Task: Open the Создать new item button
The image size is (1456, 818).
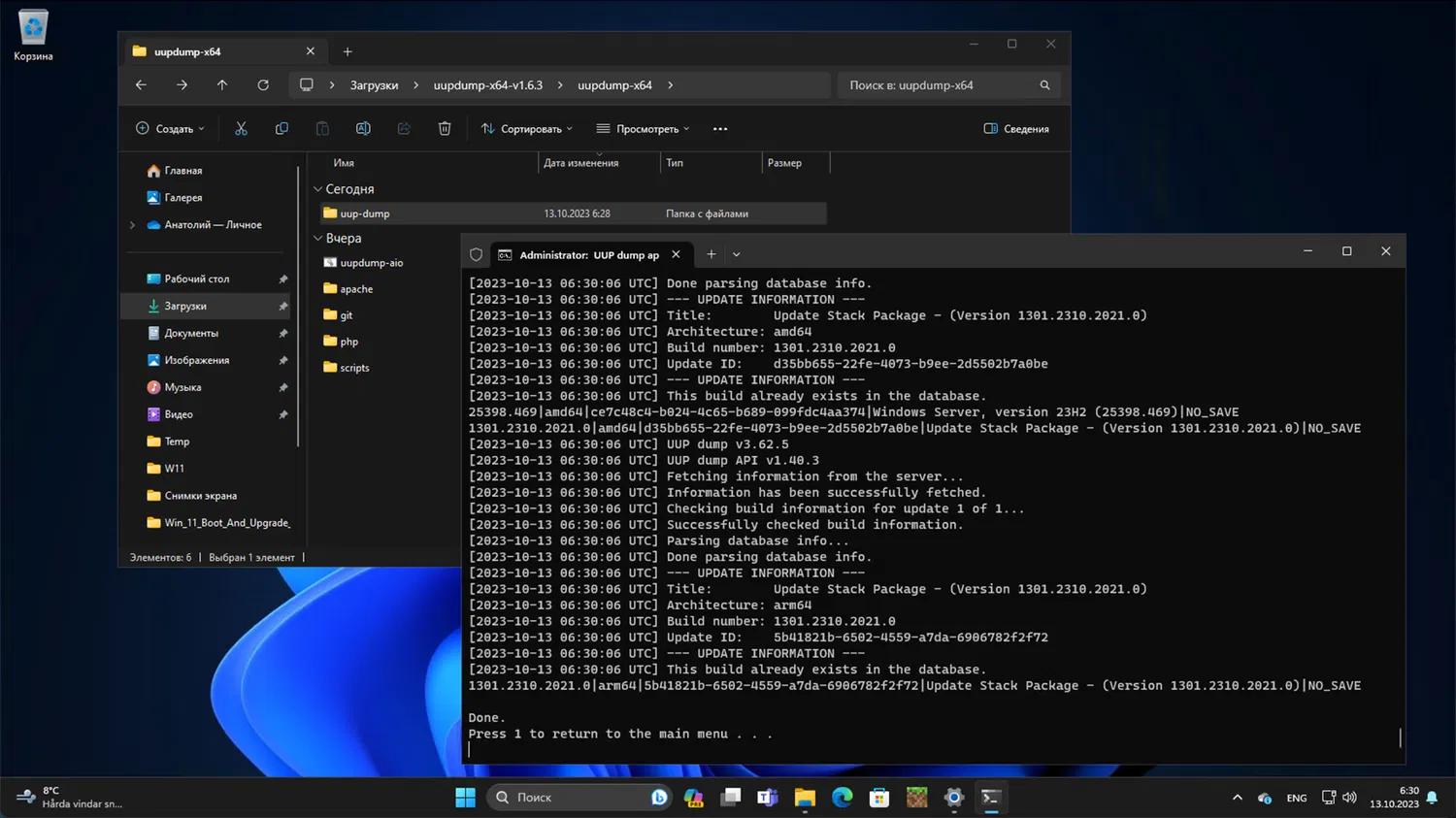Action: (x=170, y=129)
